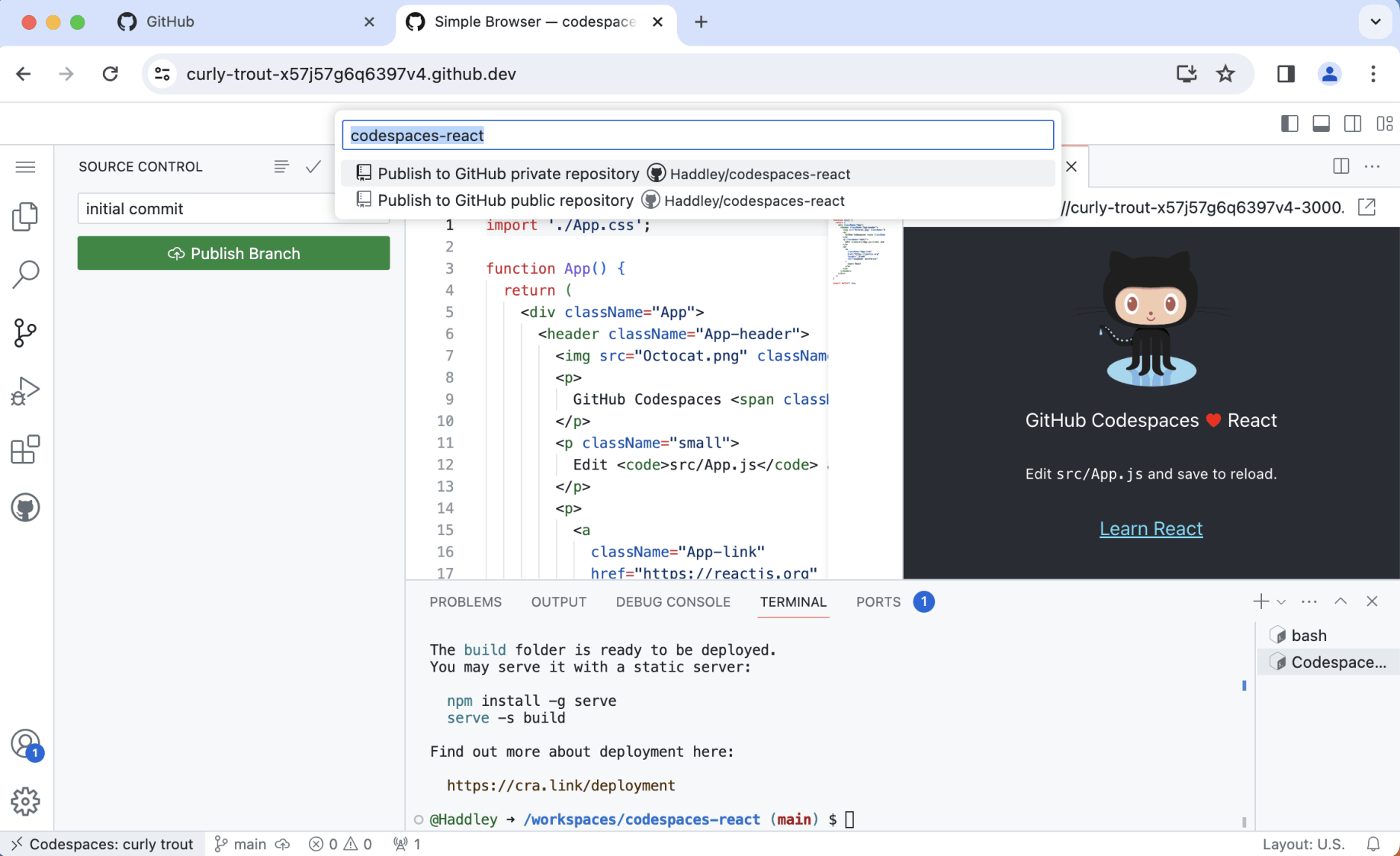Viewport: 1400px width, 856px height.
Task: Toggle the bottom panel layout button
Action: [x=1321, y=123]
